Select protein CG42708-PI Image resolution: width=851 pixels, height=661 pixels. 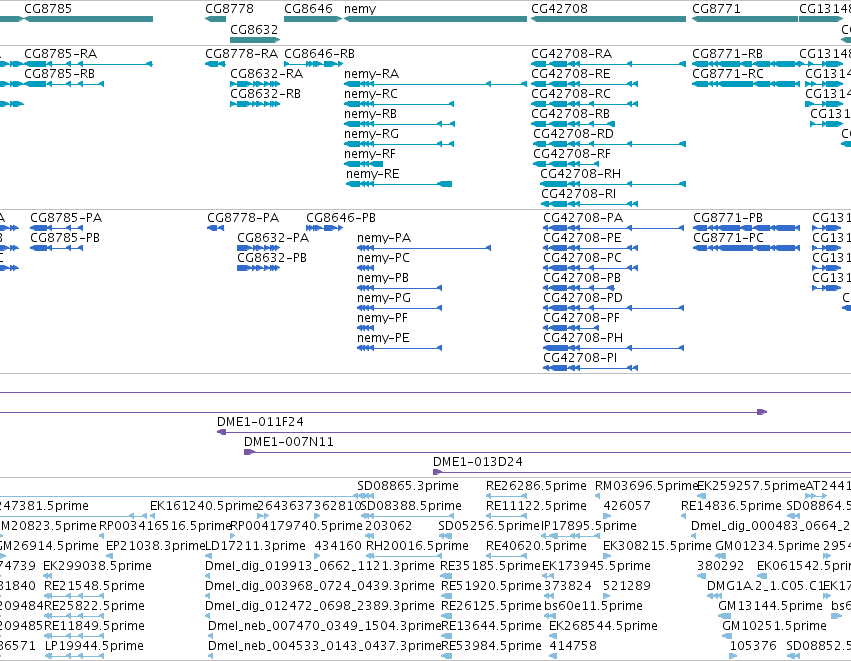pos(590,368)
